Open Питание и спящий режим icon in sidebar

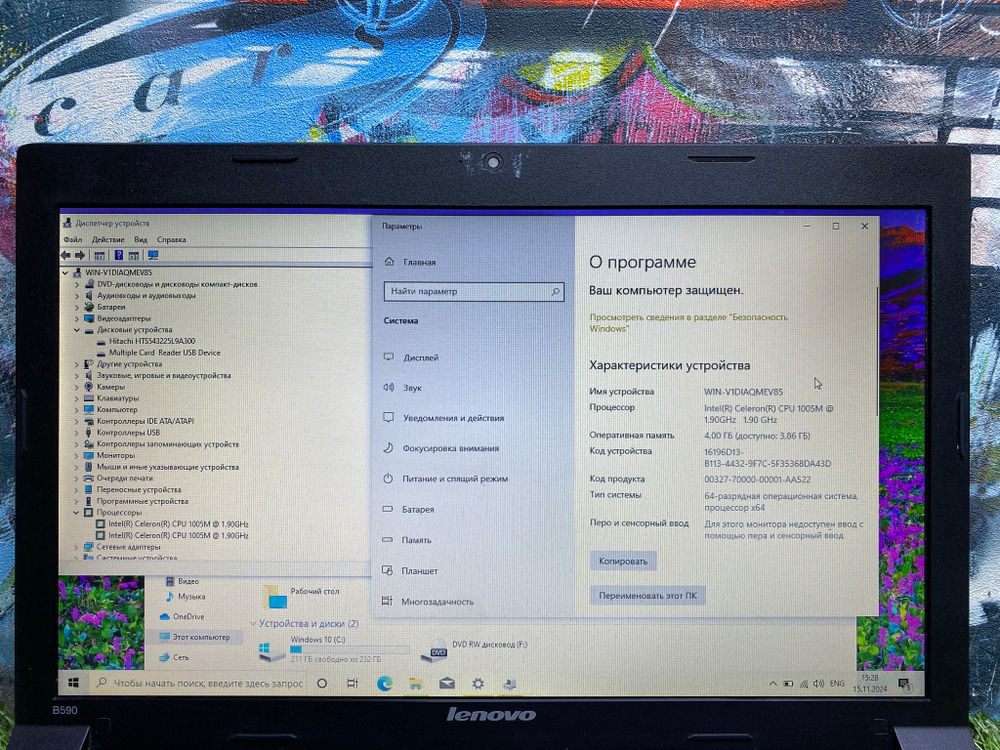click(x=387, y=478)
